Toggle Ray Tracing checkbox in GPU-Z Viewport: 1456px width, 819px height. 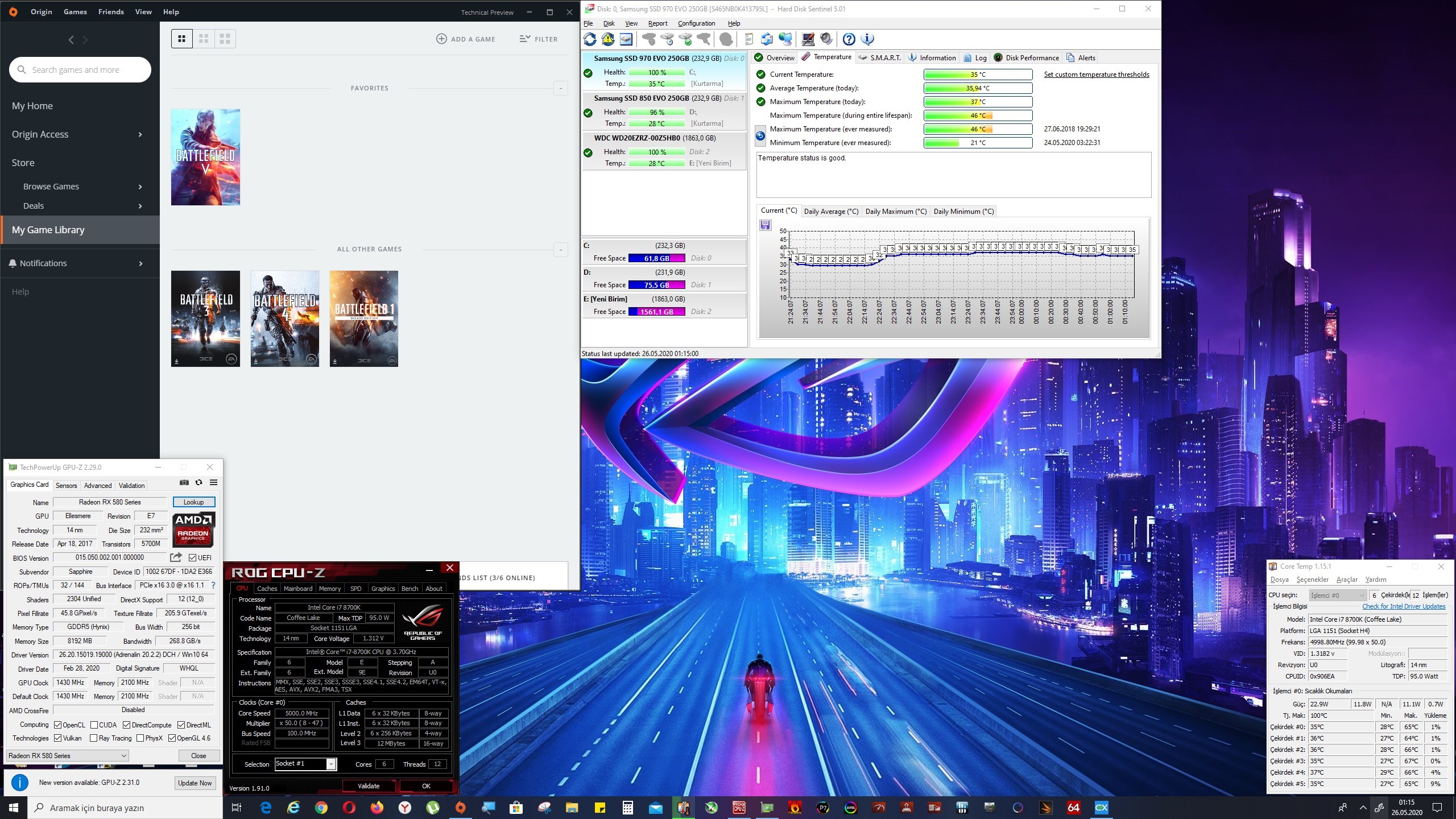93,738
